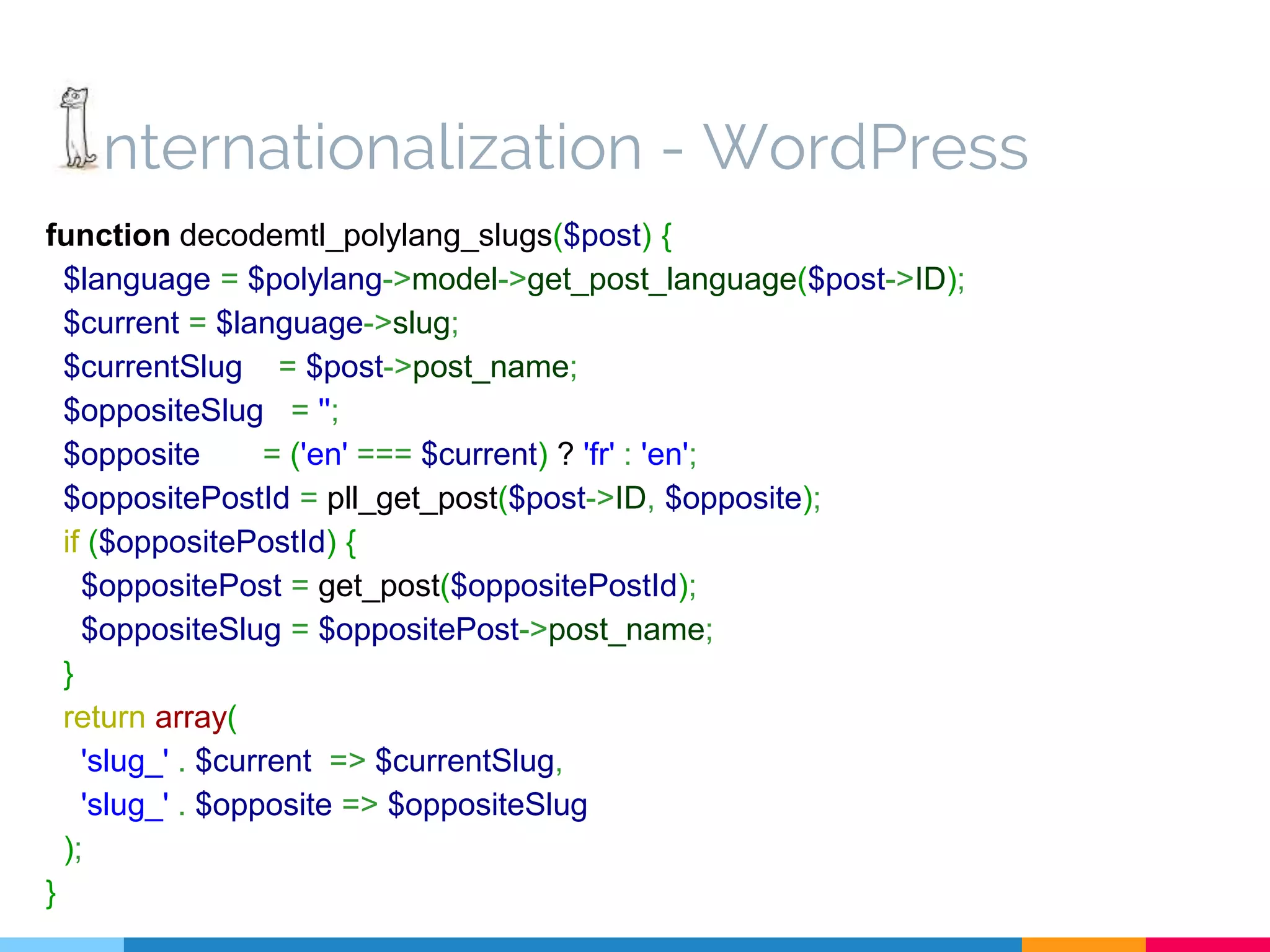
Task: Click the line '$oppositePost = get_post($oppositePostId);'
Action: 389,587
